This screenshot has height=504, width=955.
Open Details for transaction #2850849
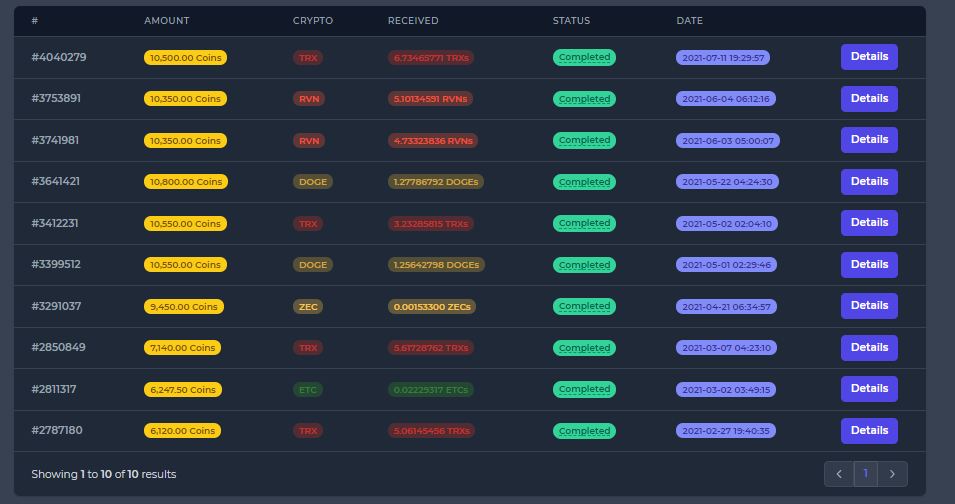click(869, 348)
